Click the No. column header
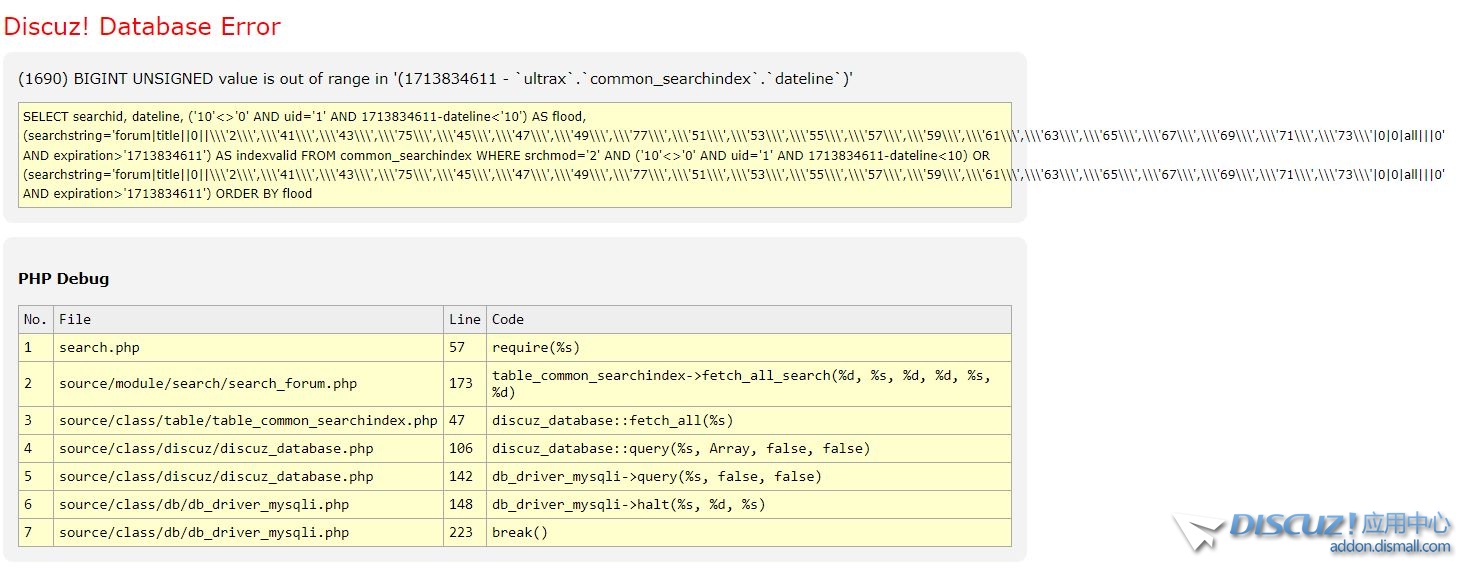 (x=35, y=319)
